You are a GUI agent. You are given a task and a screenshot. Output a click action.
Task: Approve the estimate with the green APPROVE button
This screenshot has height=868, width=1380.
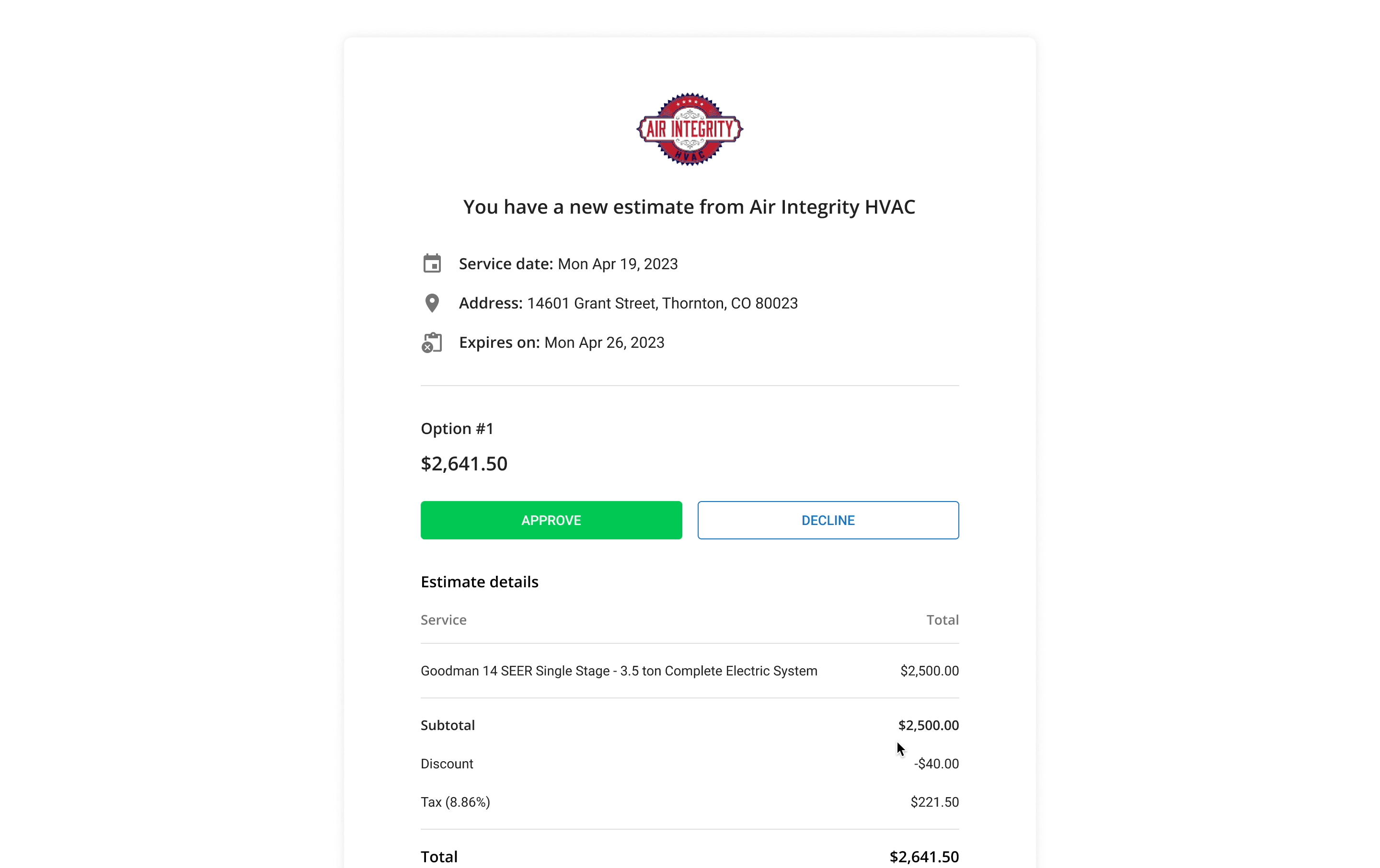pos(551,520)
